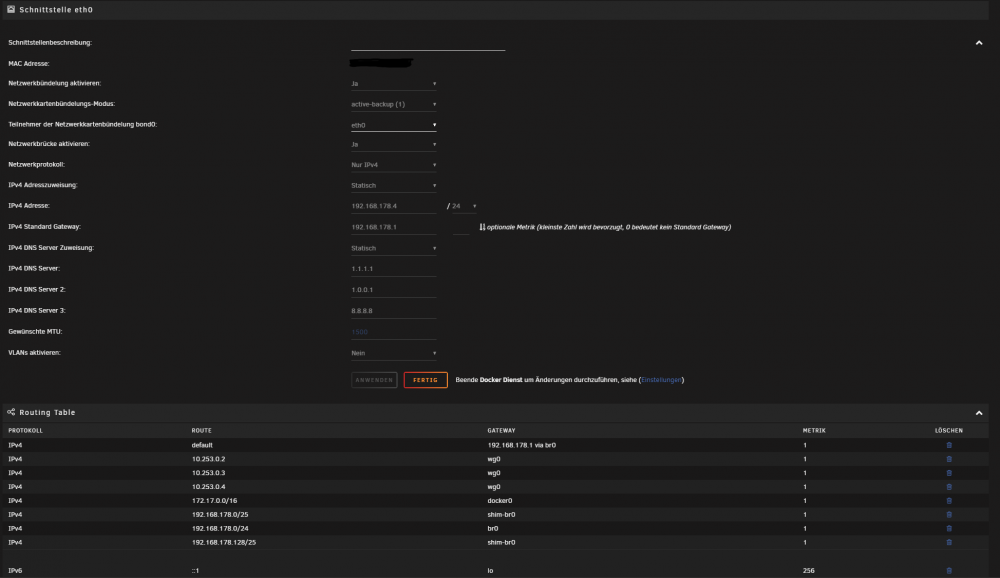Screen dimensions: 1000x578
Task: Delete the 10.253.0.3 route
Action: click(948, 473)
